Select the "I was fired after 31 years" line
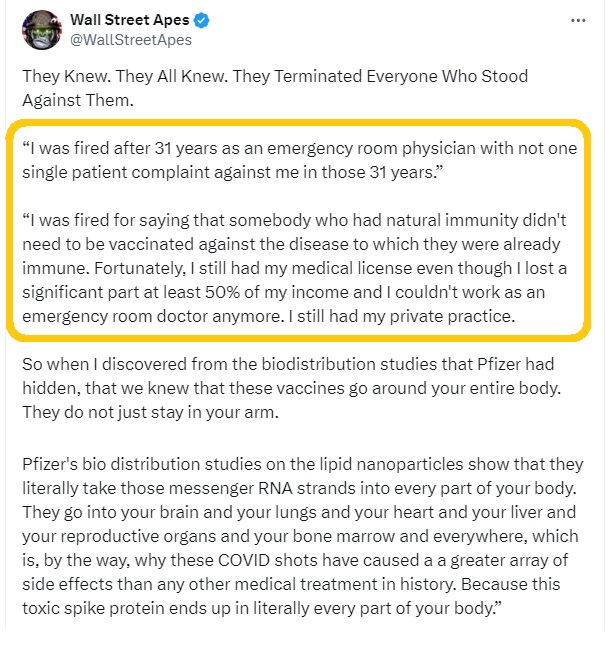 300,149
